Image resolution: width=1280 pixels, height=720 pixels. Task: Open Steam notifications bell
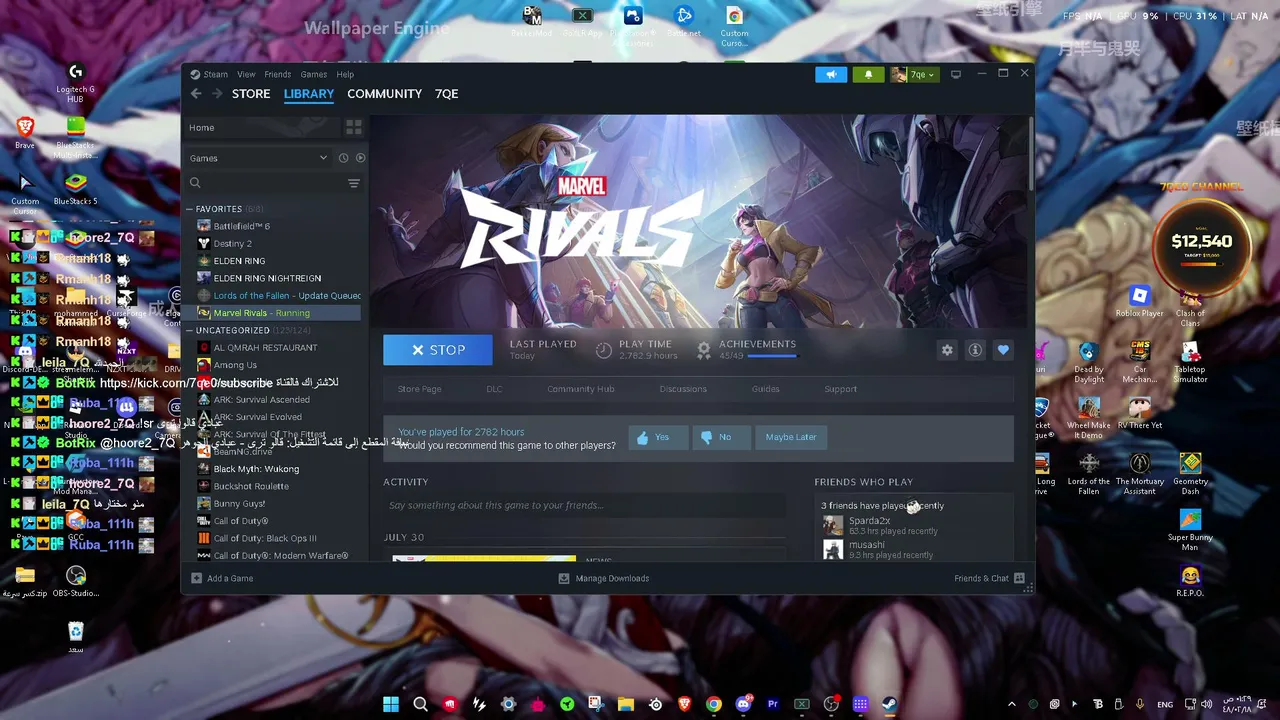(868, 74)
